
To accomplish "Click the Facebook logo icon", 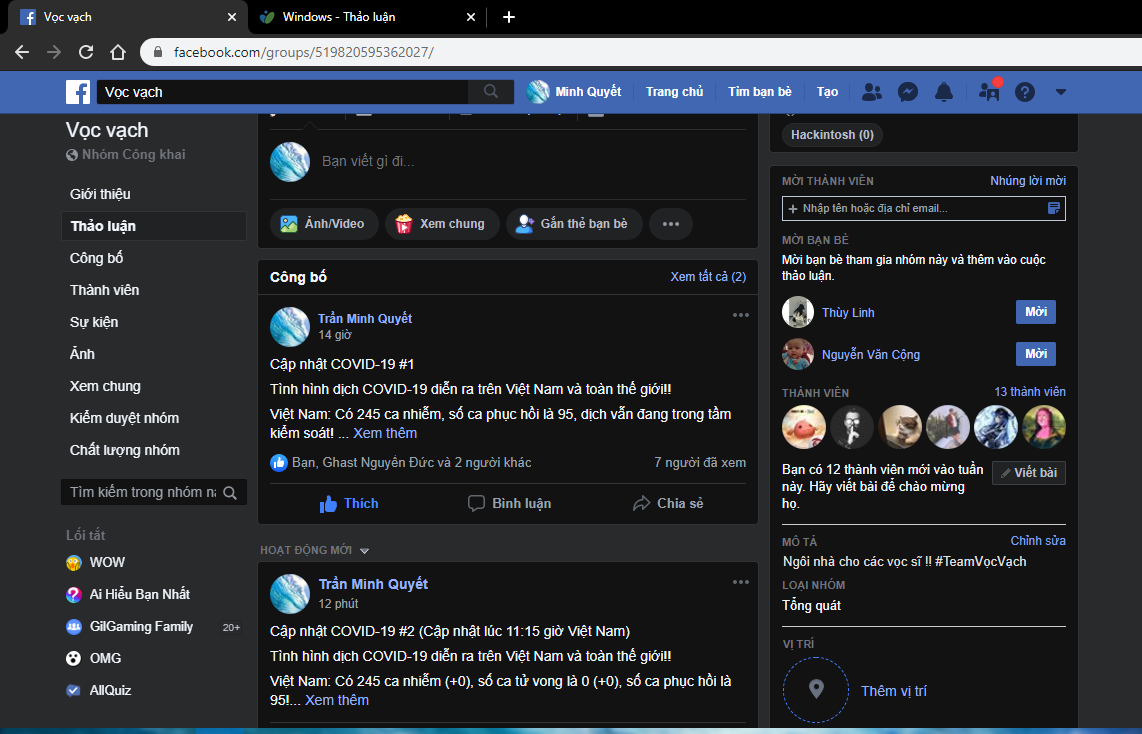I will coord(78,92).
